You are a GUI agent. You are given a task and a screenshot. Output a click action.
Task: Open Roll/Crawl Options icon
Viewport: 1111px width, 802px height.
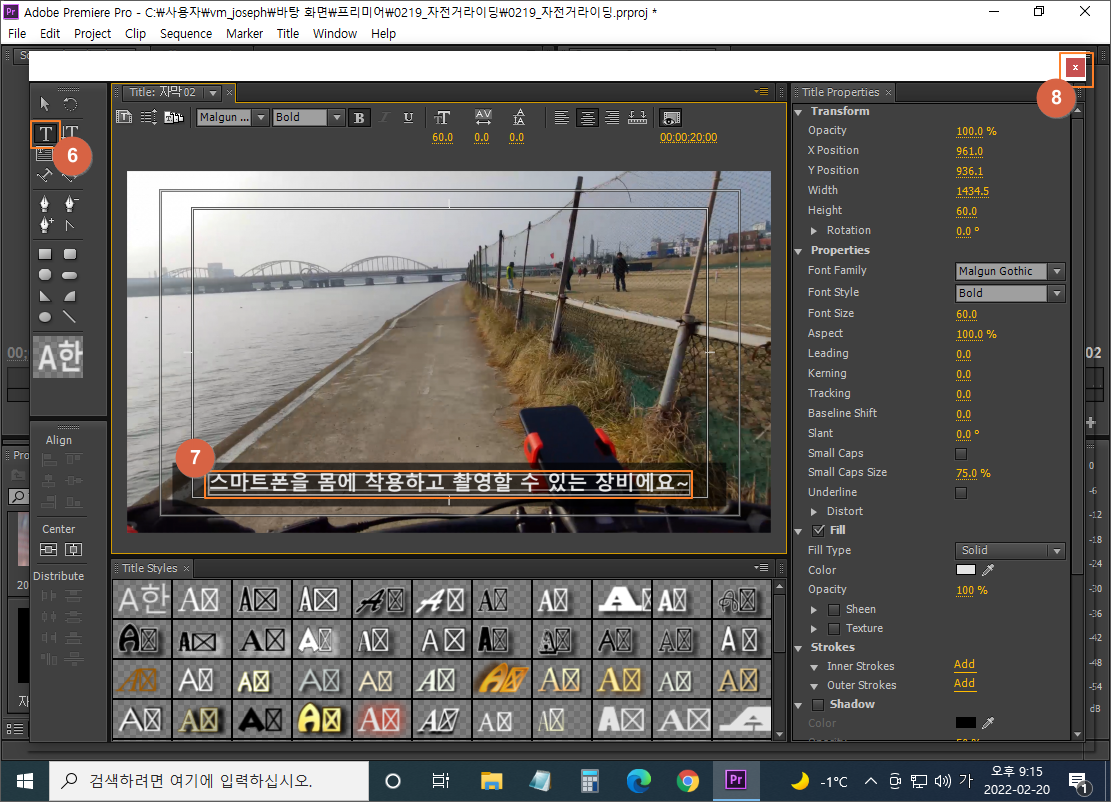pos(149,117)
